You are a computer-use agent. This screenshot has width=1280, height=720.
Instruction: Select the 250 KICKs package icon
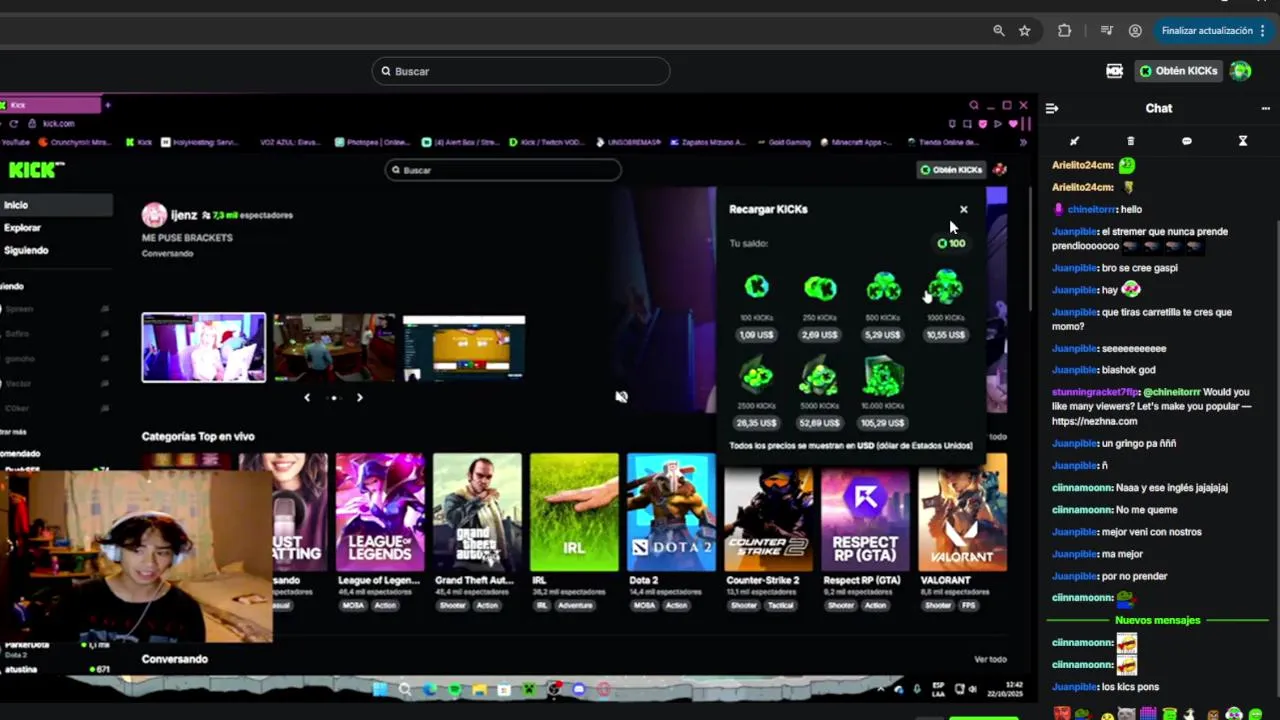click(x=820, y=288)
